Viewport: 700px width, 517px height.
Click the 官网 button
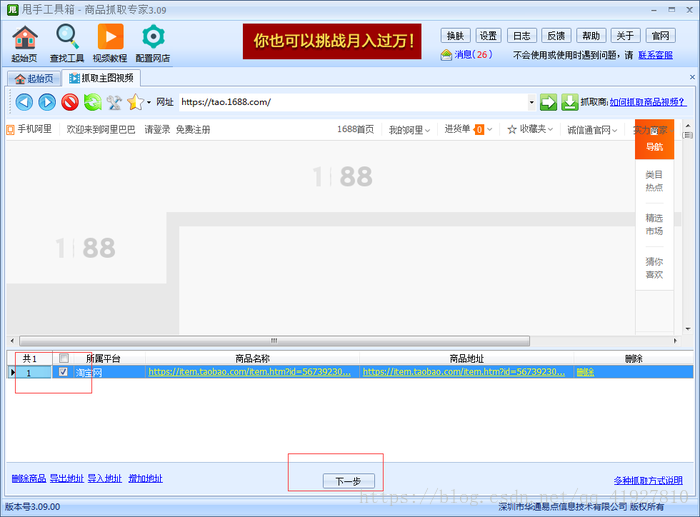pos(660,36)
